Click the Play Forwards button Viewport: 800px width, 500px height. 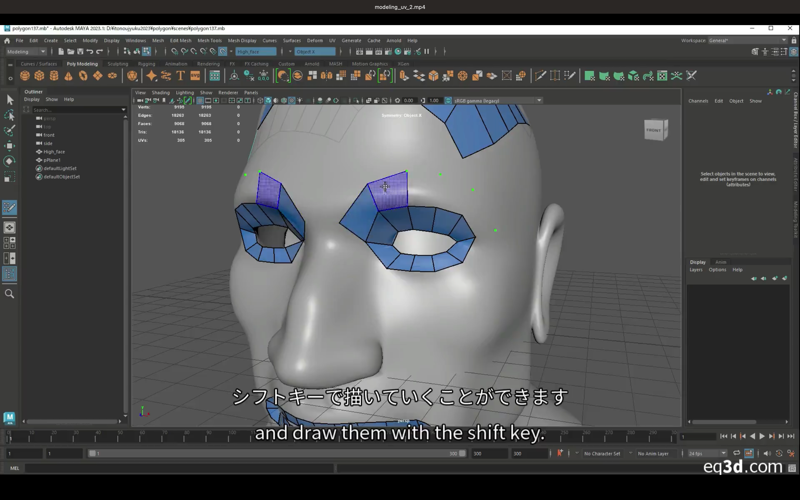tap(763, 437)
